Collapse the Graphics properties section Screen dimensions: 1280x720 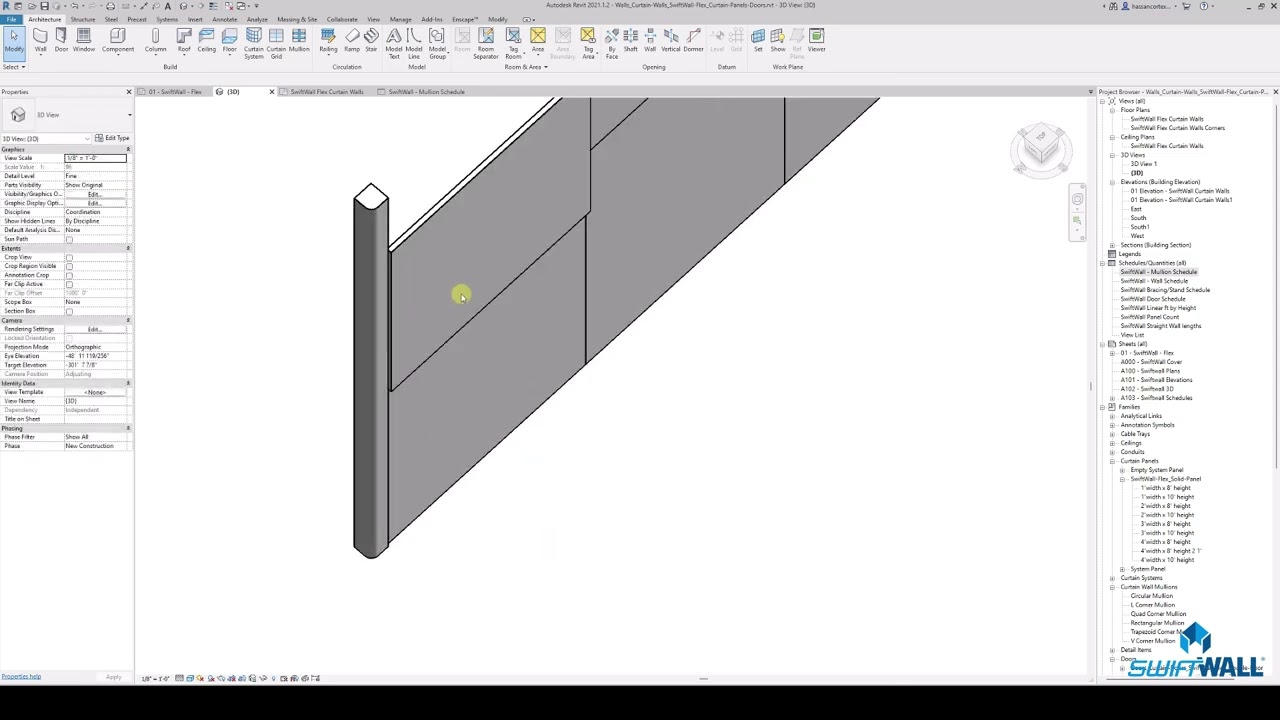tap(128, 149)
